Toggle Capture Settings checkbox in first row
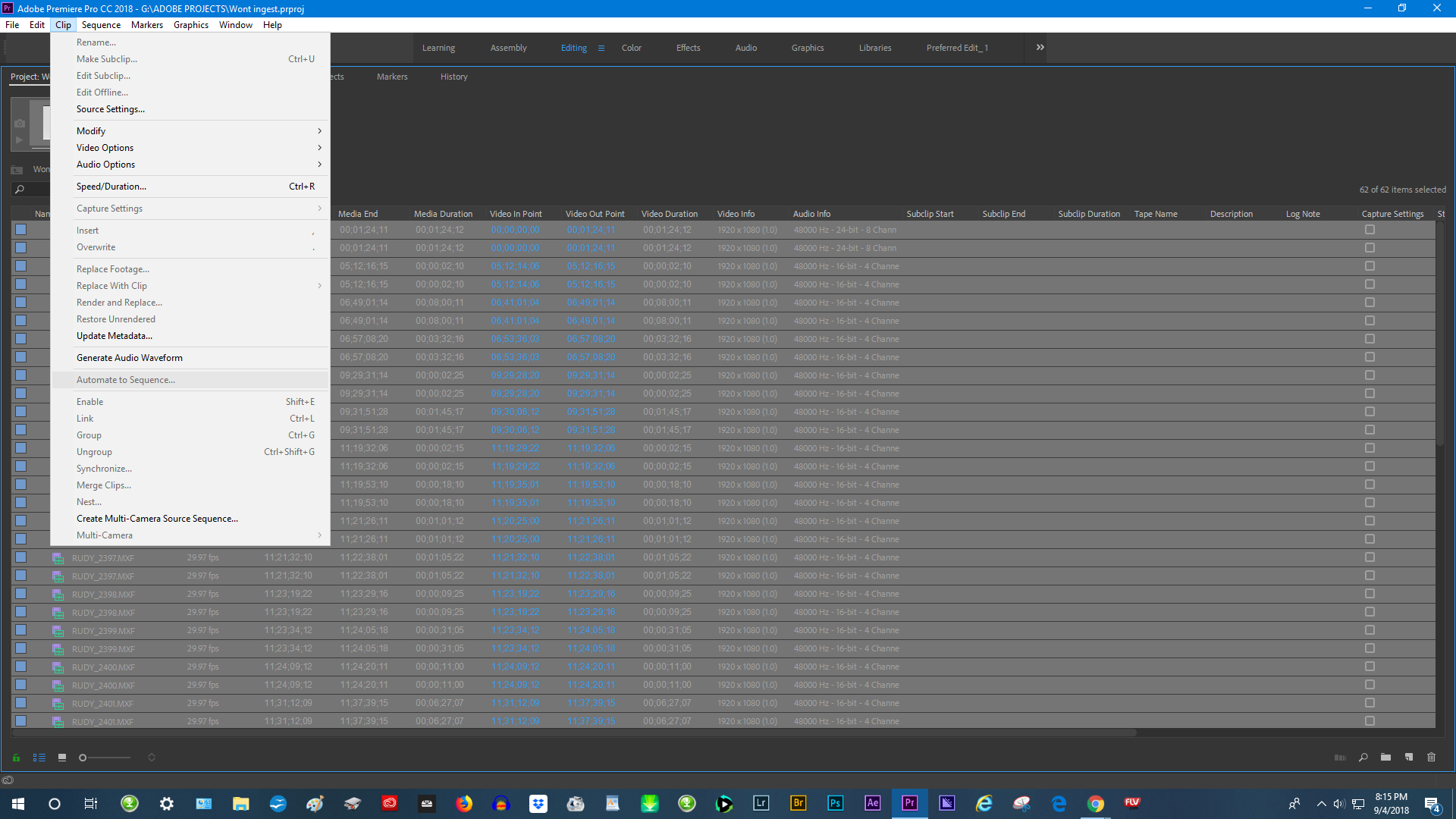The image size is (1456, 819). (1370, 230)
